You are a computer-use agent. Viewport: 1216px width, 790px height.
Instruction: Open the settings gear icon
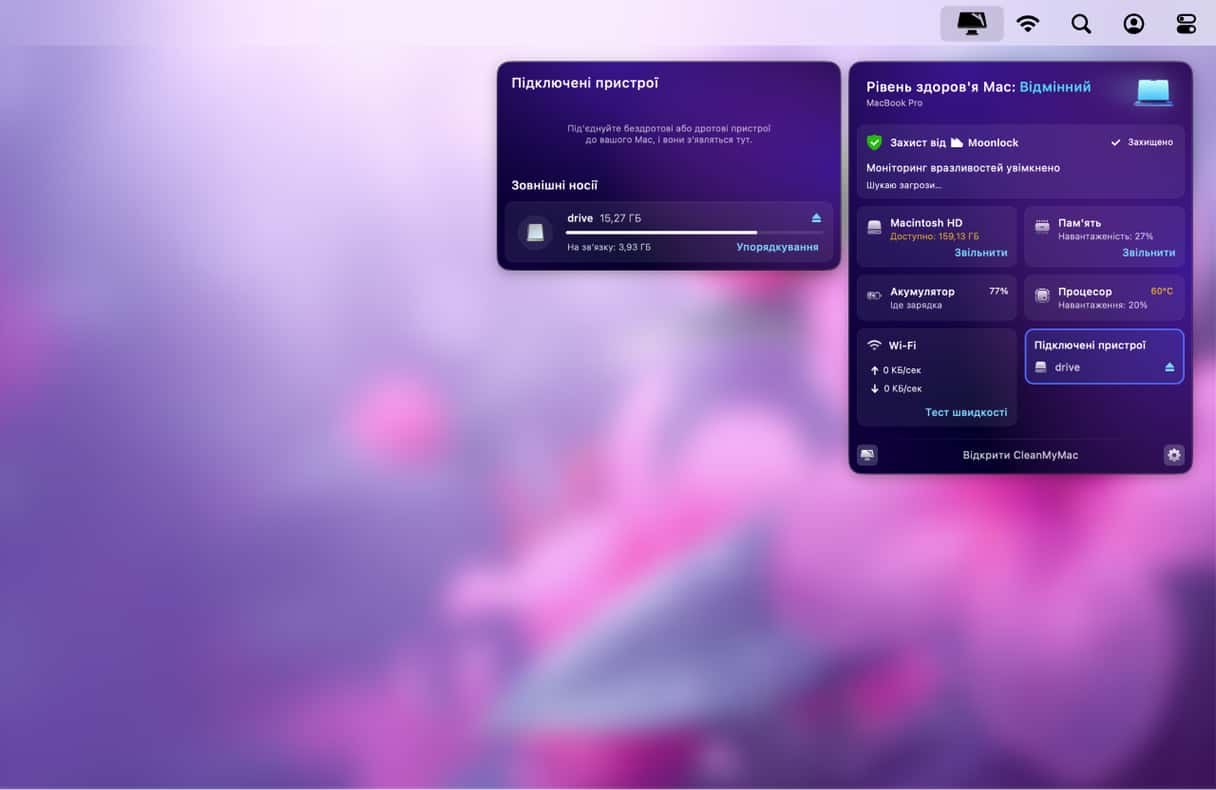(x=1174, y=455)
